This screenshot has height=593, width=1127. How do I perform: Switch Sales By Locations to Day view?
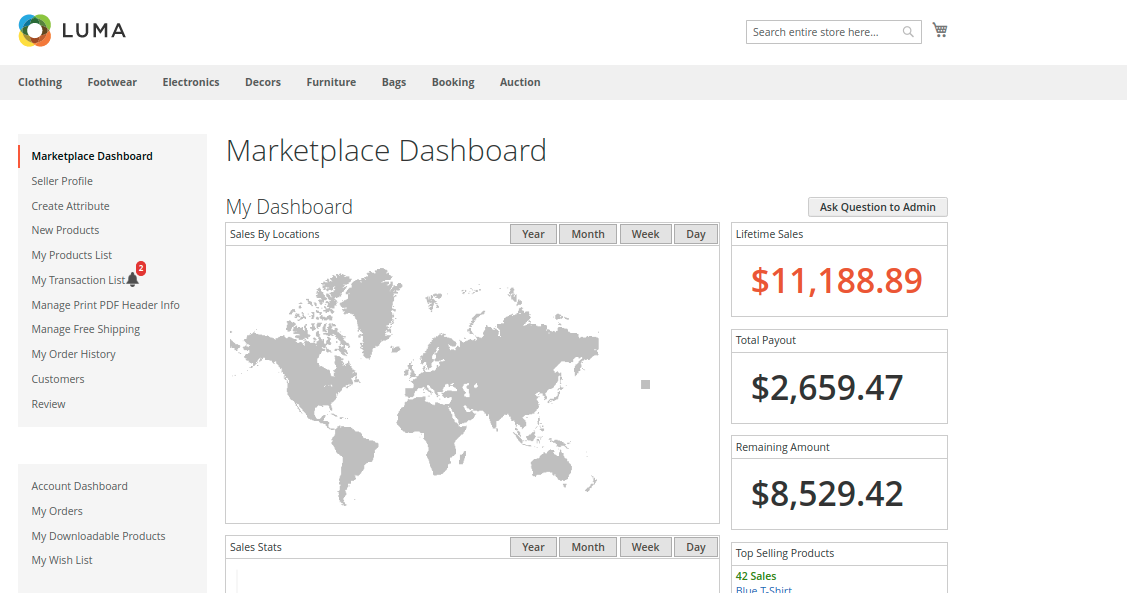pos(696,233)
